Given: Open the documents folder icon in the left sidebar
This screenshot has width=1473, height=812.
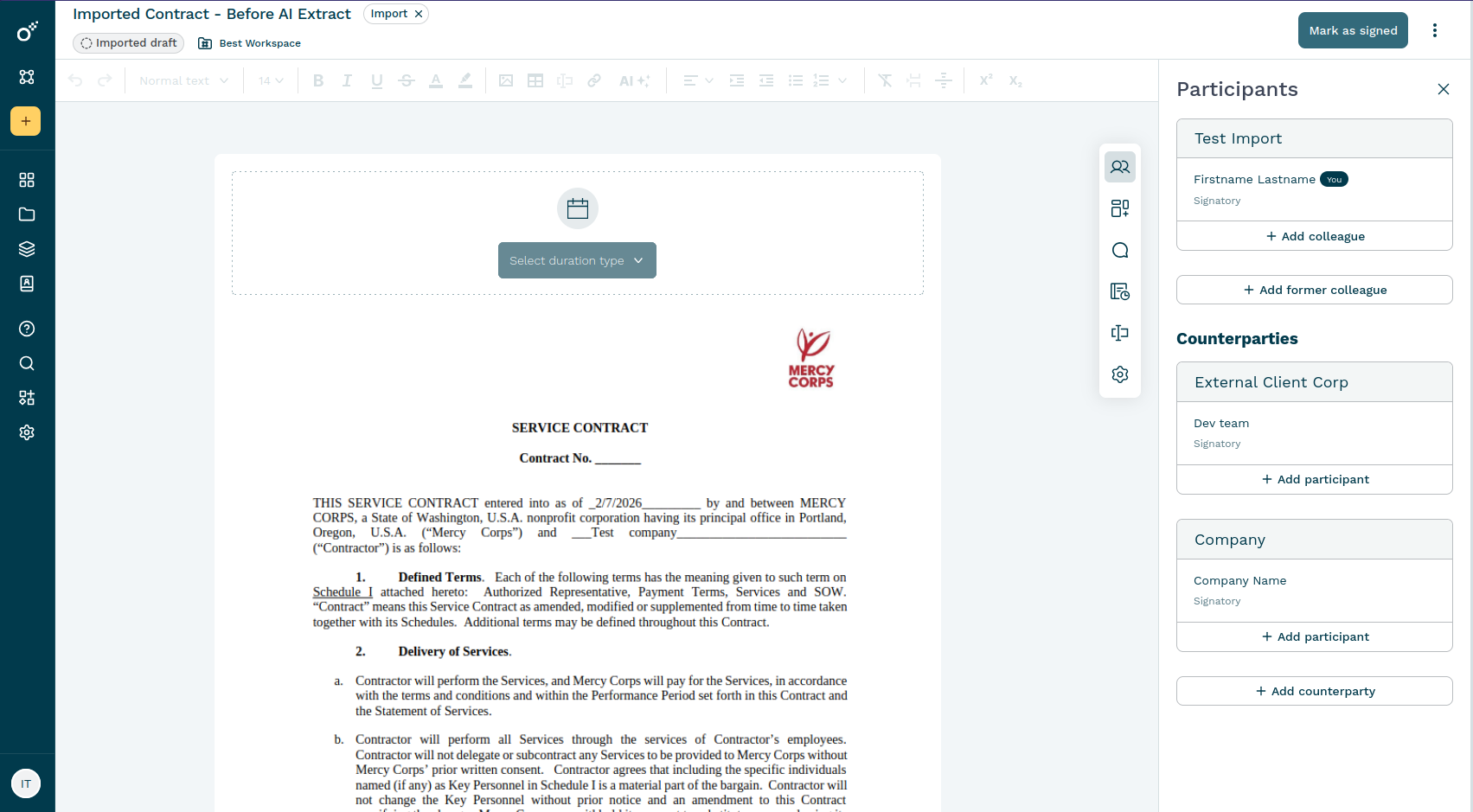Looking at the screenshot, I should 27,214.
